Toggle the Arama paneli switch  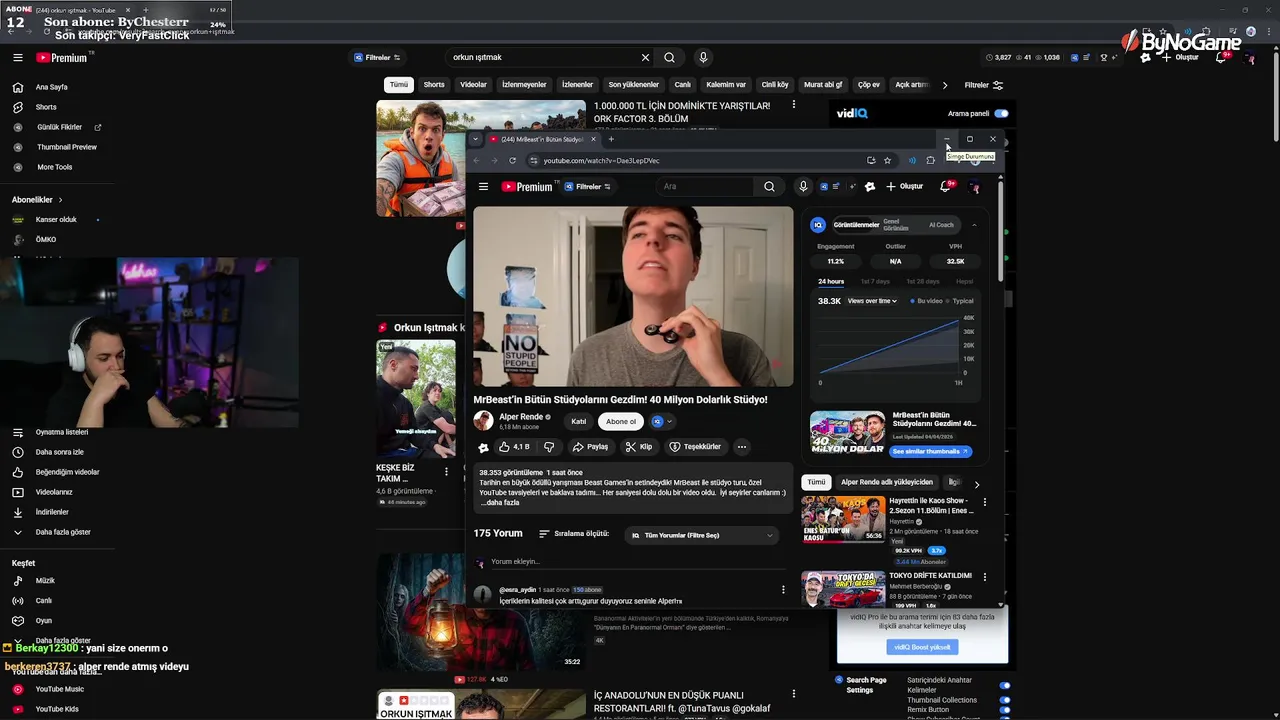(1001, 113)
